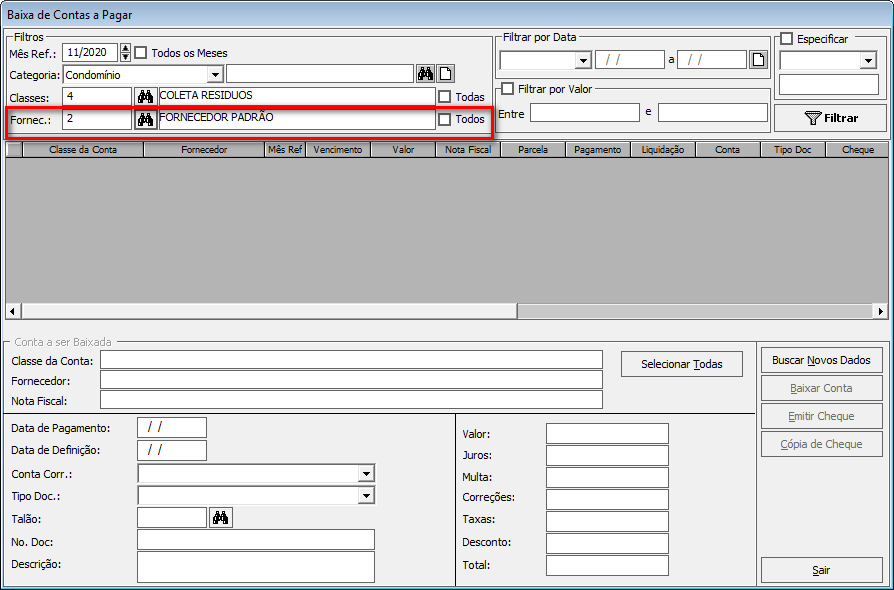Focus the Juros input field

point(607,455)
